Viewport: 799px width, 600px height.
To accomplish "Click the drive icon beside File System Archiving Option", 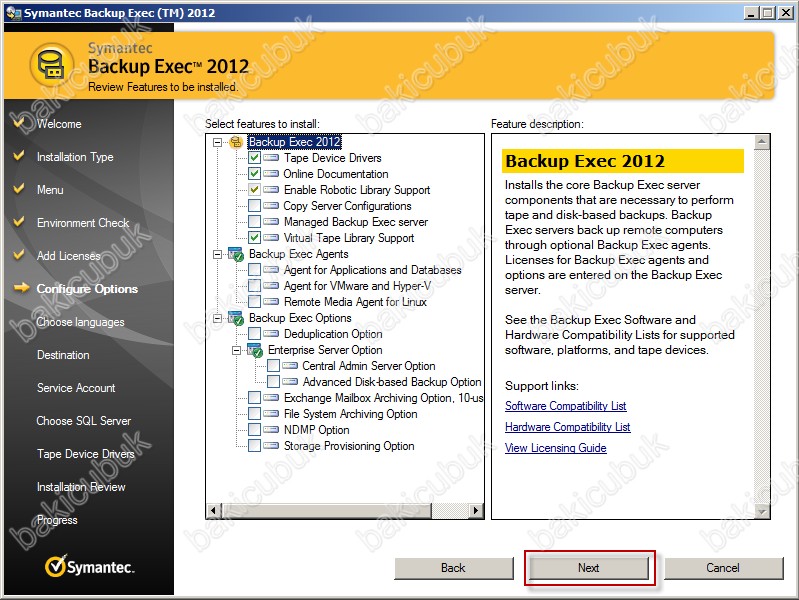I will [x=271, y=414].
